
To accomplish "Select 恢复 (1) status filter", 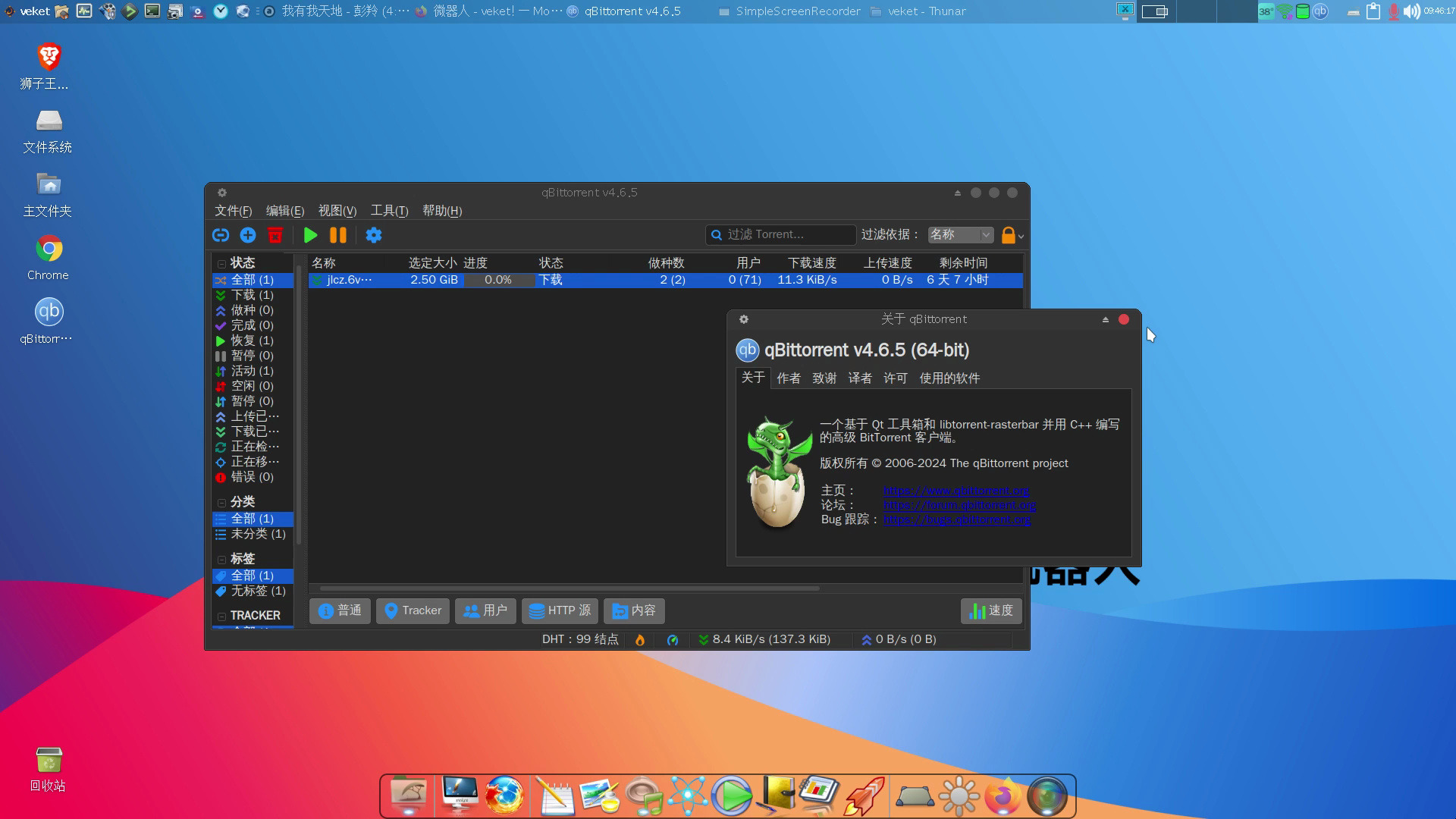I will pyautogui.click(x=253, y=340).
